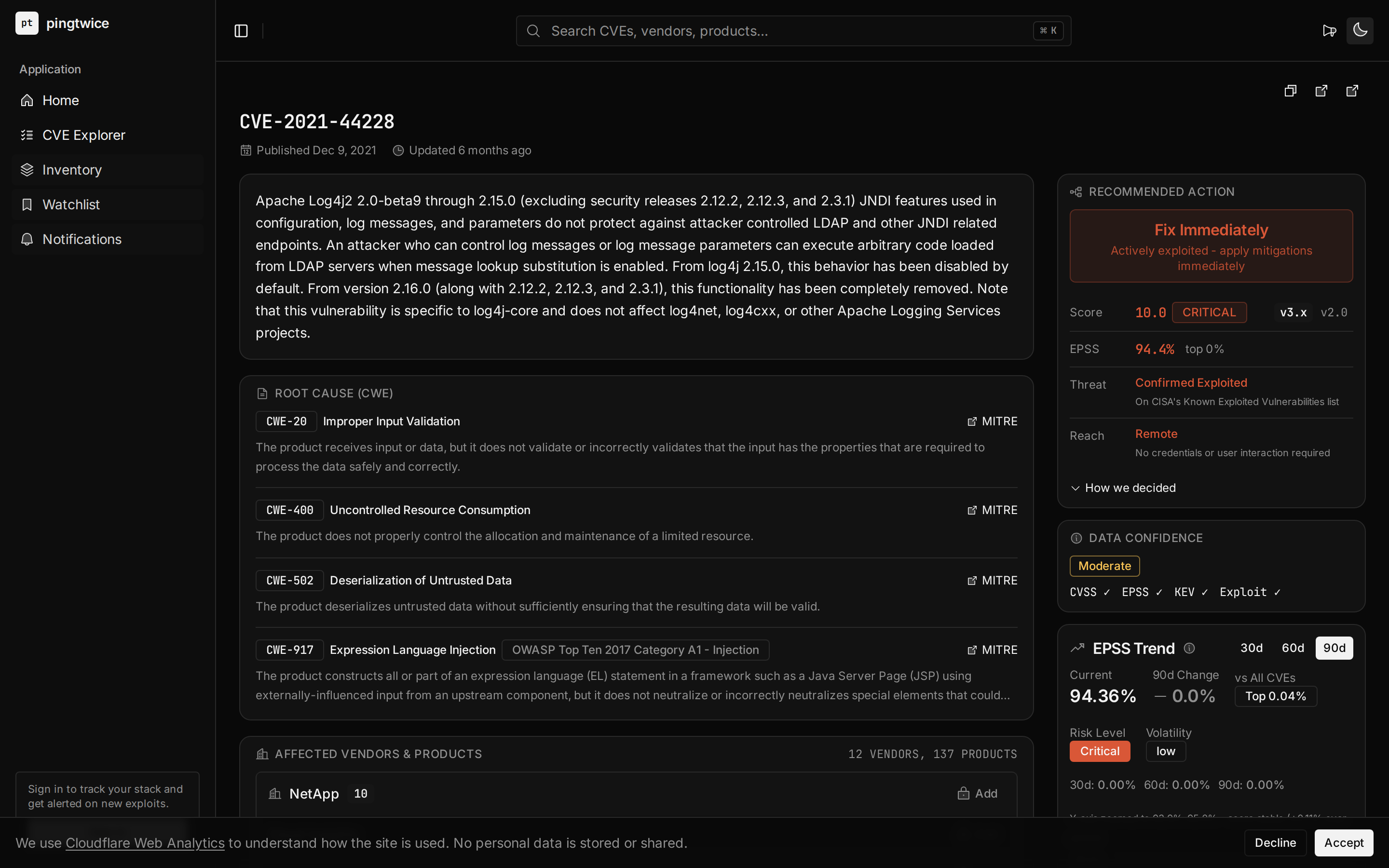Click OWASP Top Ten 2017 Category A1 tag

click(635, 650)
